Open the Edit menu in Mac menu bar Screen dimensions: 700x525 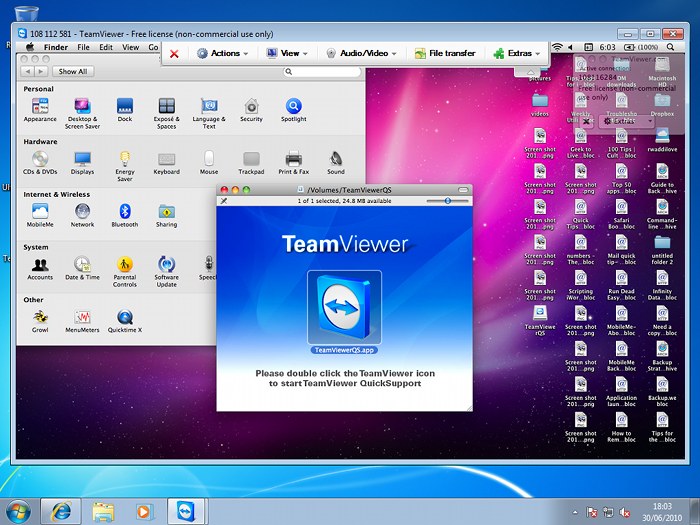point(106,47)
